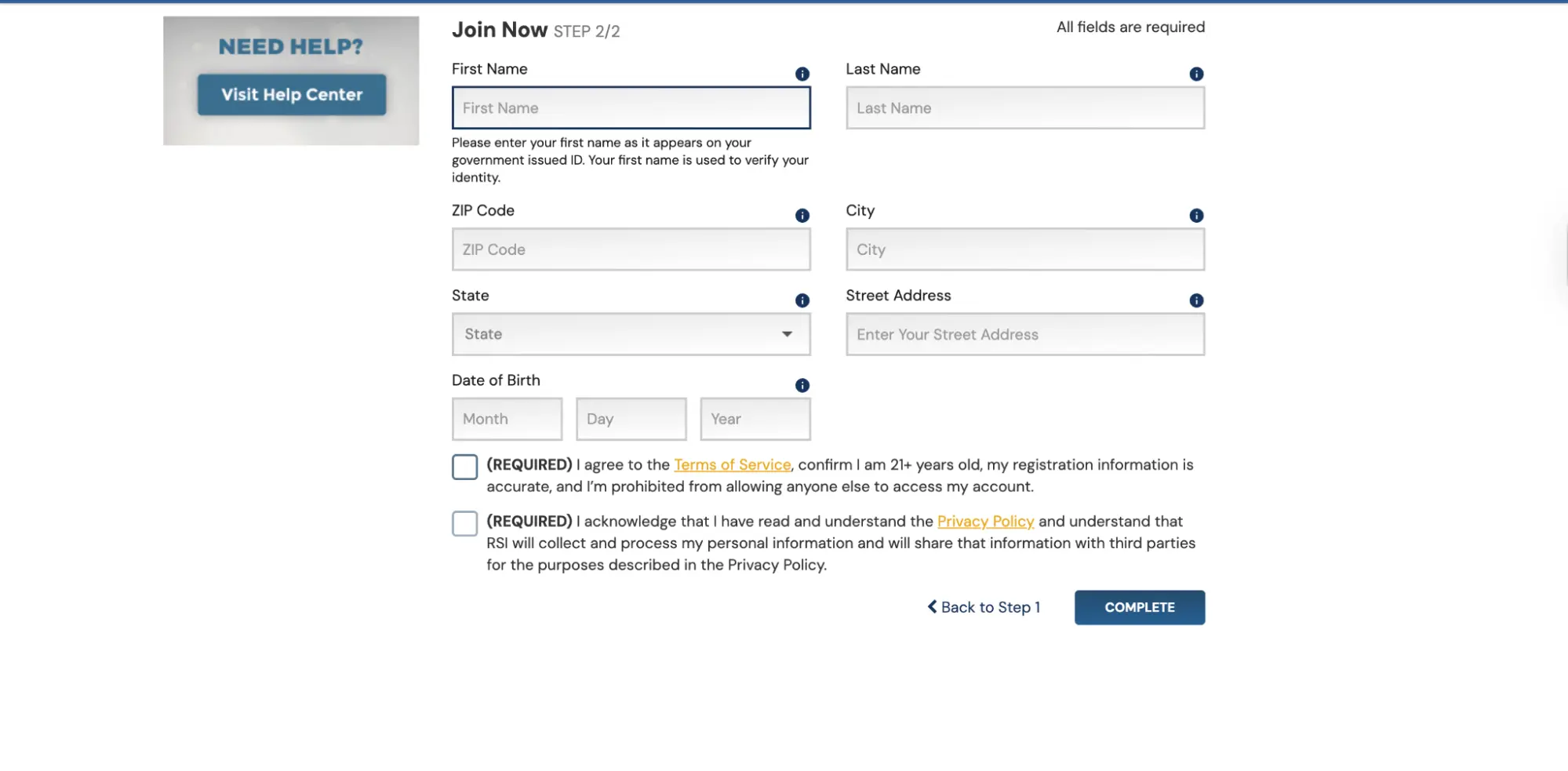
Task: Click the Last Name info icon
Action: coord(1195,74)
